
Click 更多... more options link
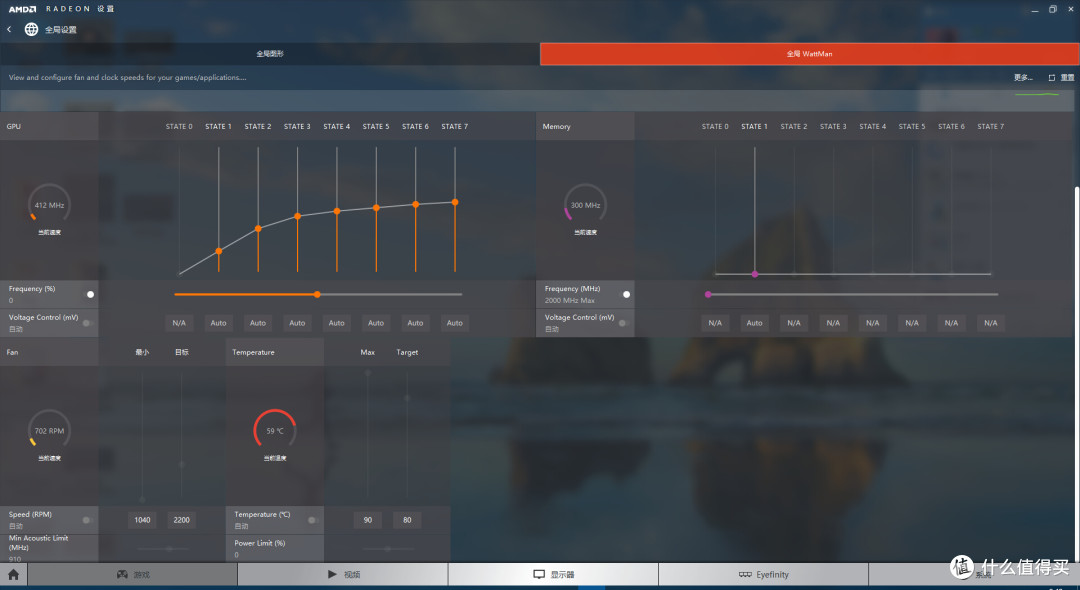click(x=1023, y=77)
